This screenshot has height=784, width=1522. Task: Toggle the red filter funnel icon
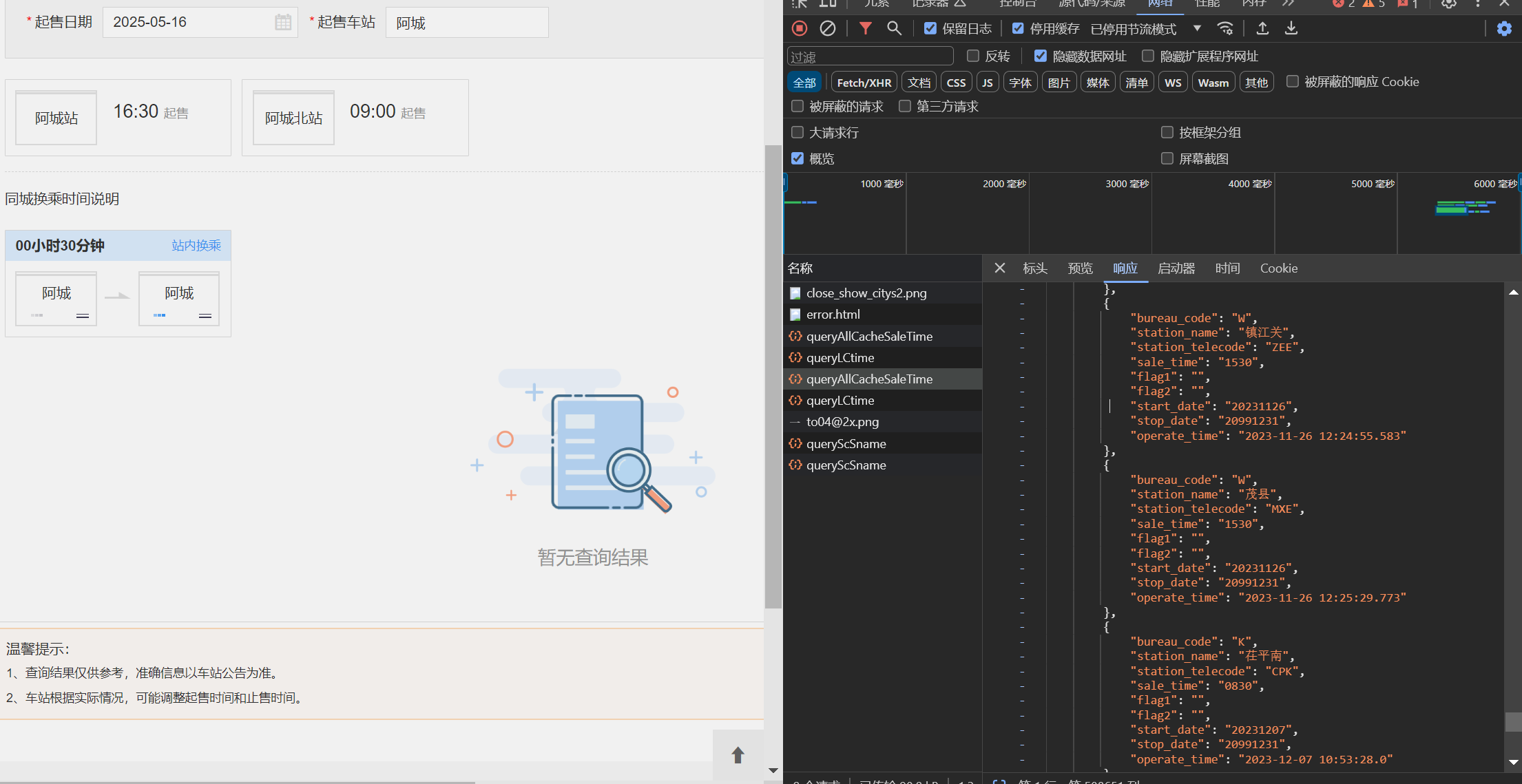(x=865, y=28)
